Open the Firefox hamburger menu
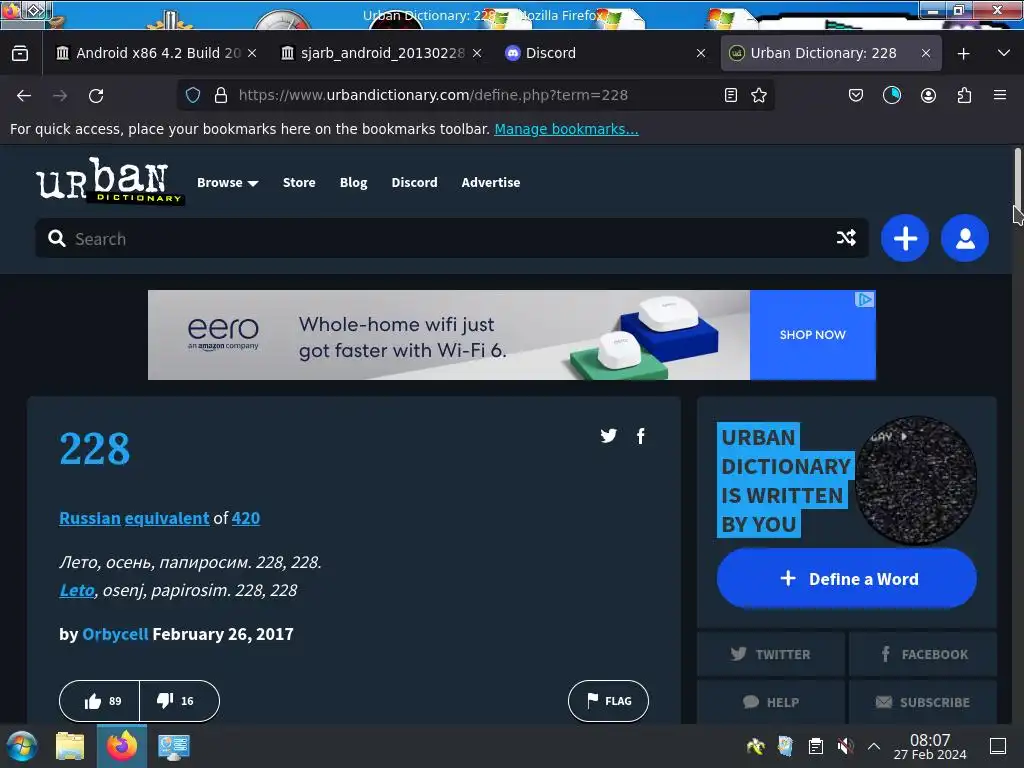 pyautogui.click(x=1000, y=95)
